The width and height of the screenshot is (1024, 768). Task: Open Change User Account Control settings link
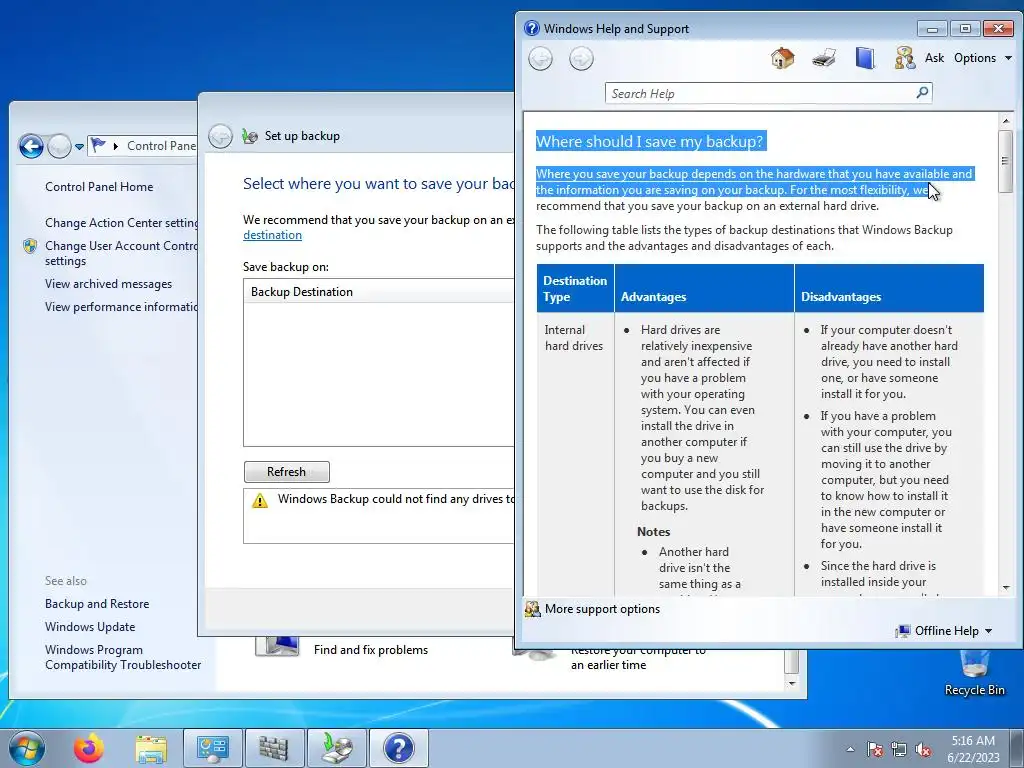(x=121, y=253)
